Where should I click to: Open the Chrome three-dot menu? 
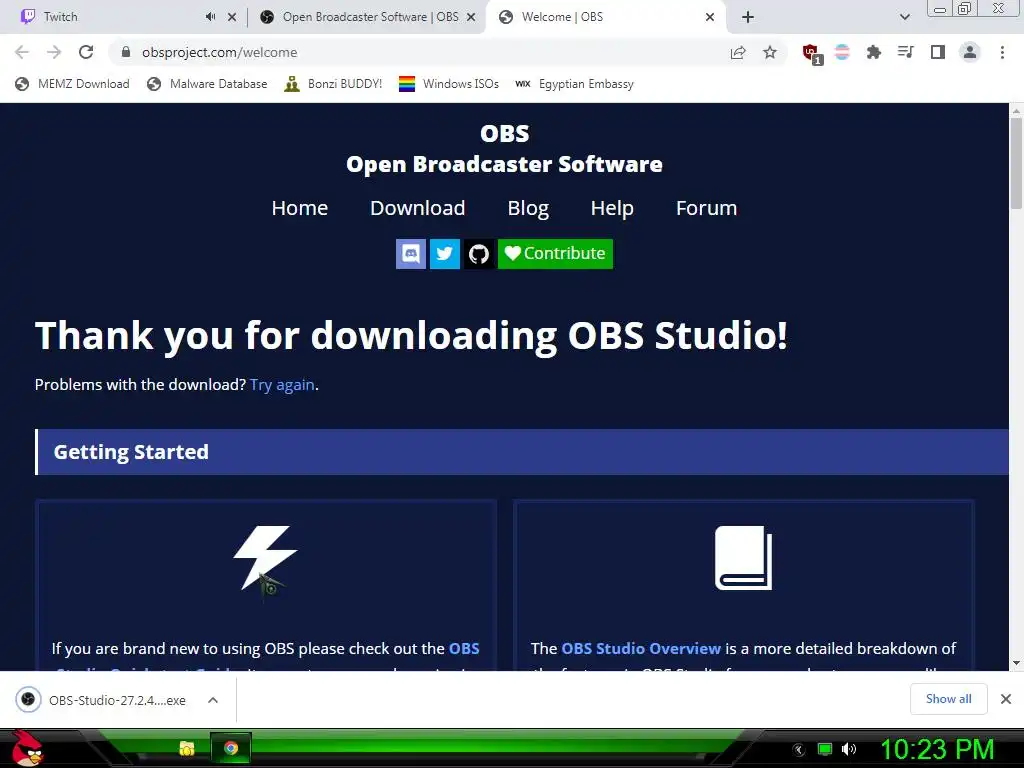(1002, 52)
